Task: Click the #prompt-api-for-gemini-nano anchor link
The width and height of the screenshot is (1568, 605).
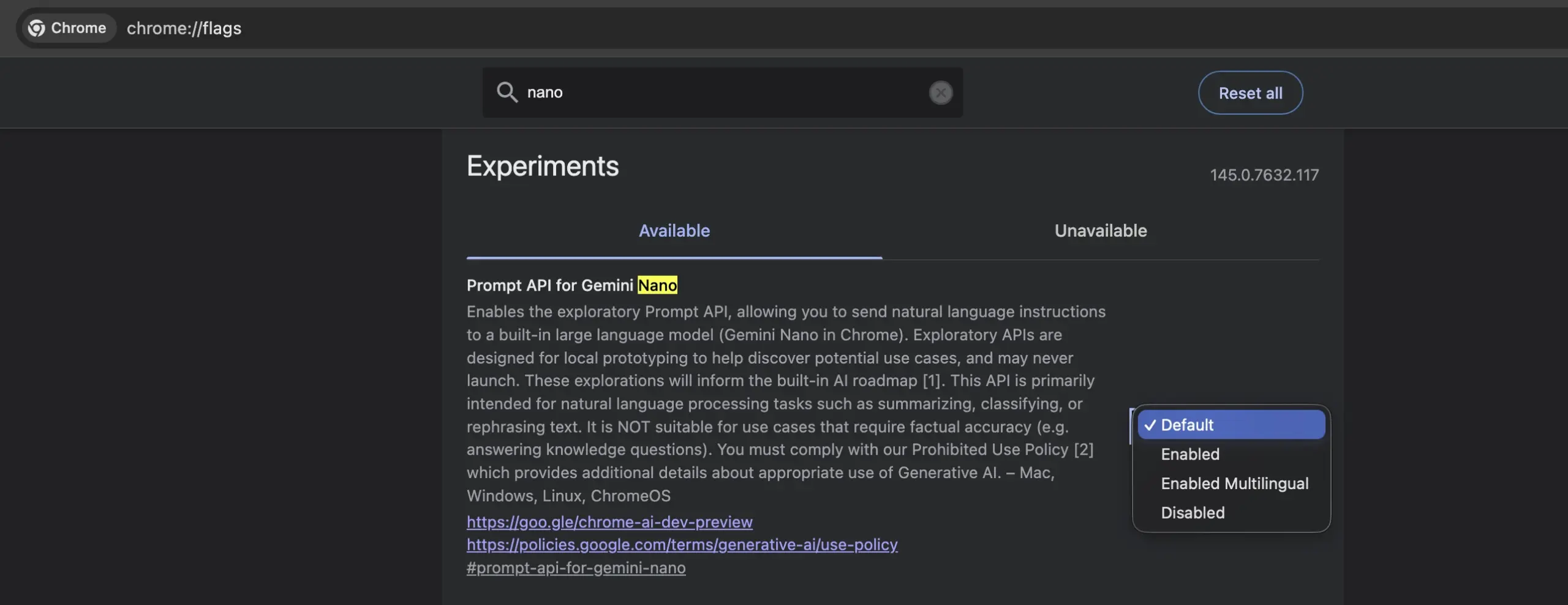Action: point(576,568)
